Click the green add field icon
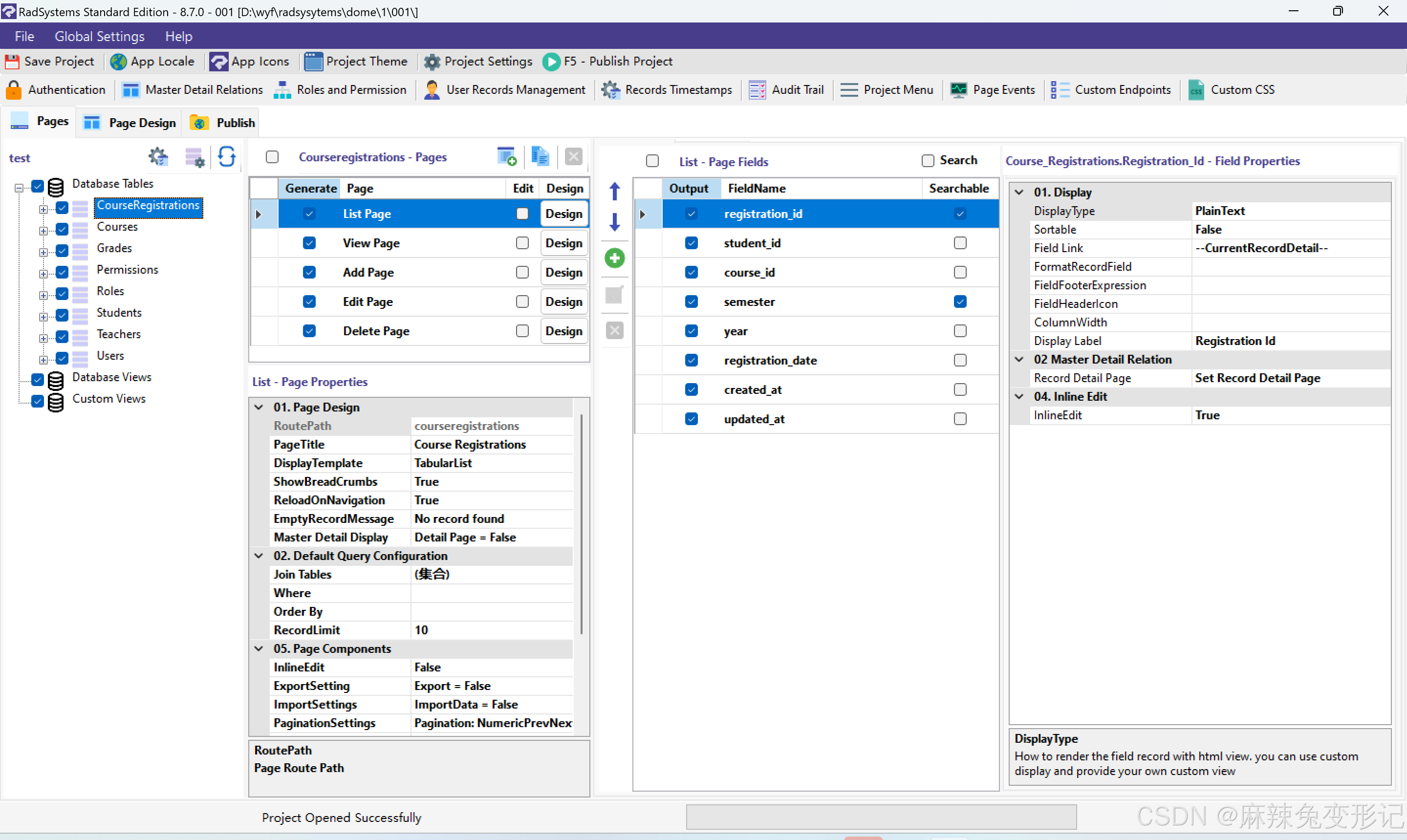The width and height of the screenshot is (1407, 840). (x=614, y=258)
